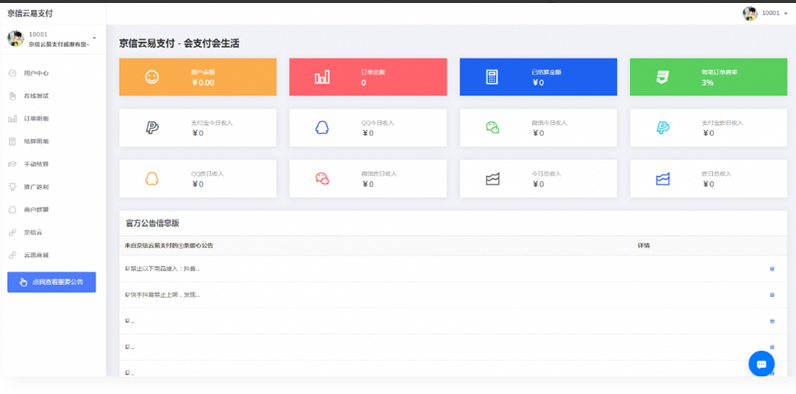Click the smiley icon on orange balance card
This screenshot has height=394, width=796.
tap(152, 77)
